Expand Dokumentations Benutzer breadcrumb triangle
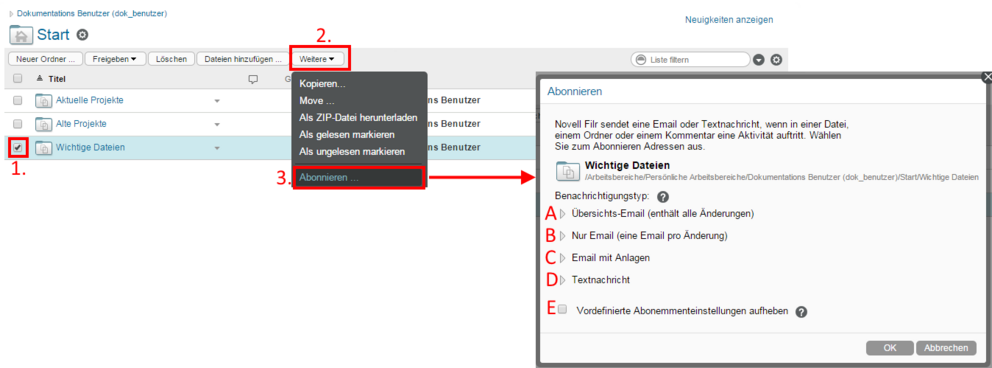This screenshot has height=368, width=992. coord(12,13)
